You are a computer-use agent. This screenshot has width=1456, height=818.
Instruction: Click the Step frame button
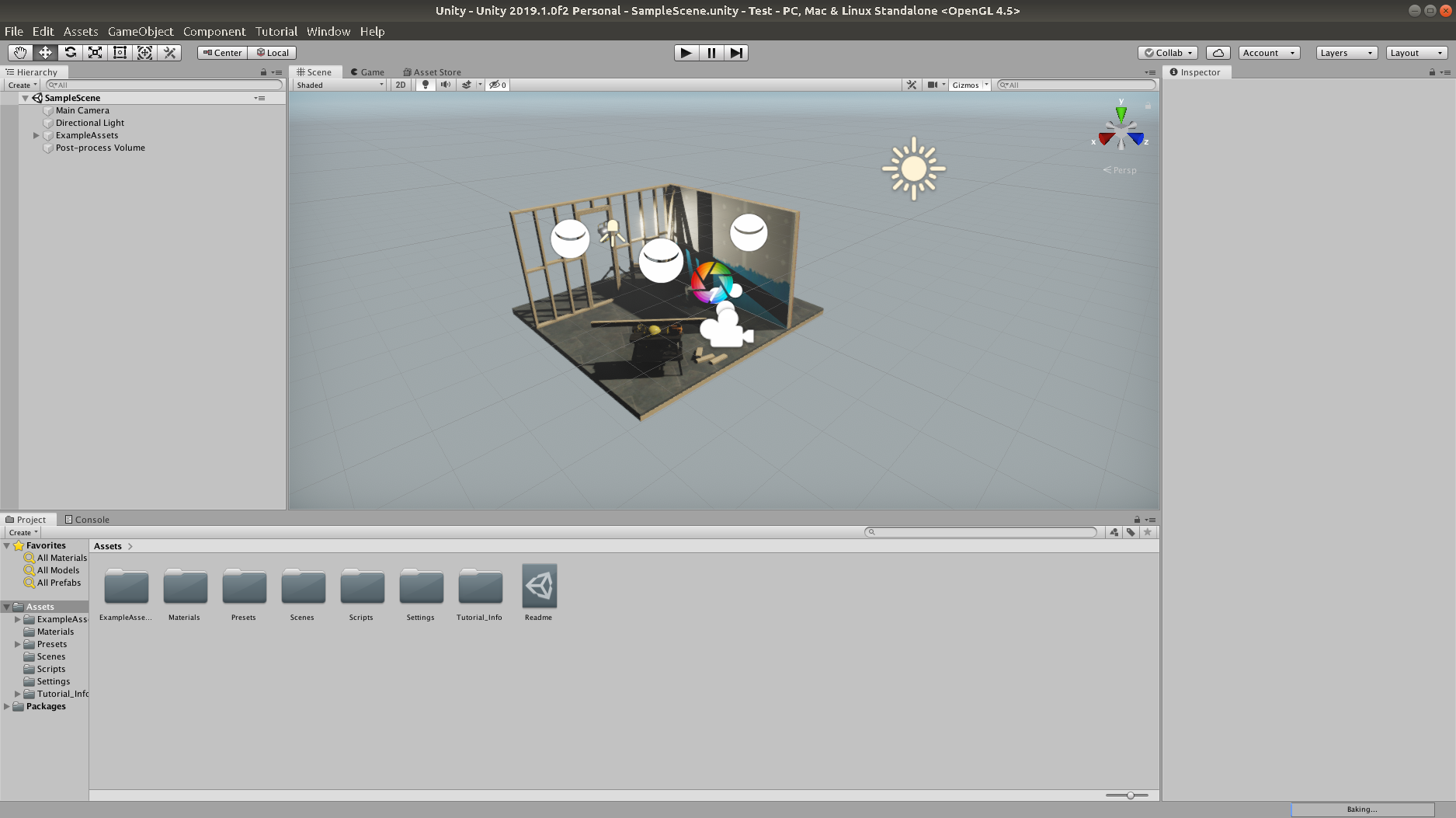point(736,53)
